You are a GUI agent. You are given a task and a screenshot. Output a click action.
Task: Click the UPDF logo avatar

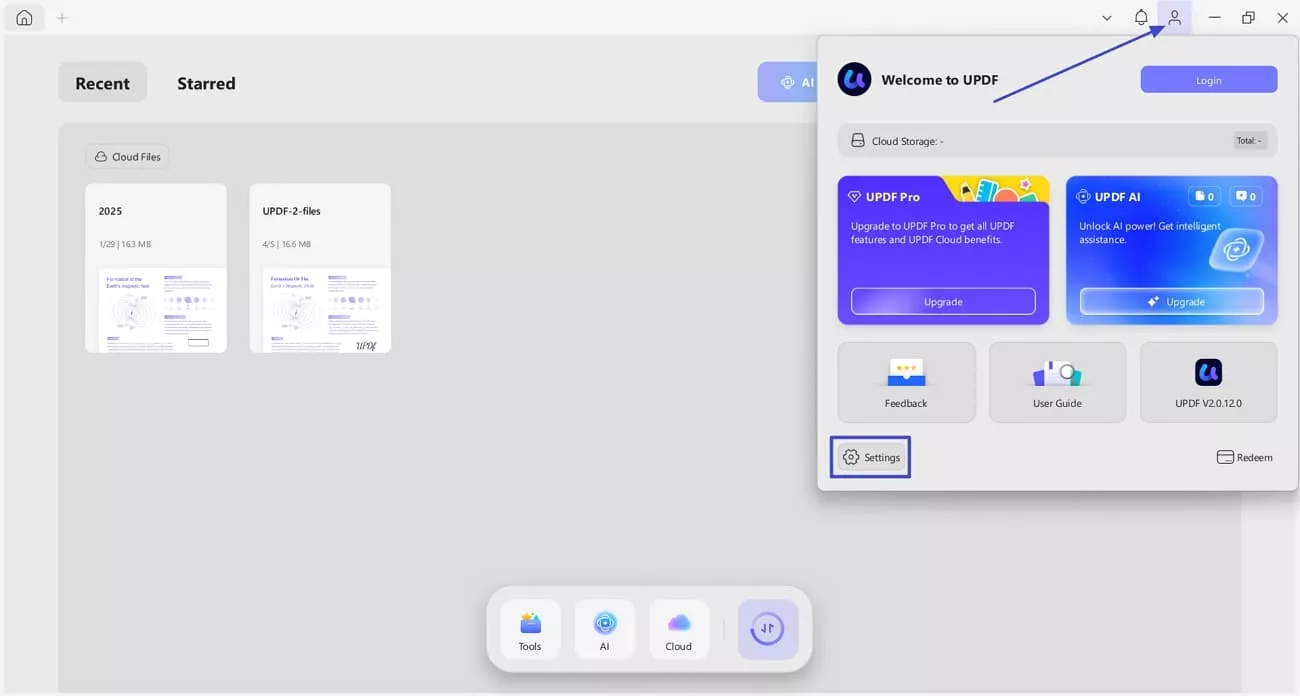pyautogui.click(x=854, y=79)
